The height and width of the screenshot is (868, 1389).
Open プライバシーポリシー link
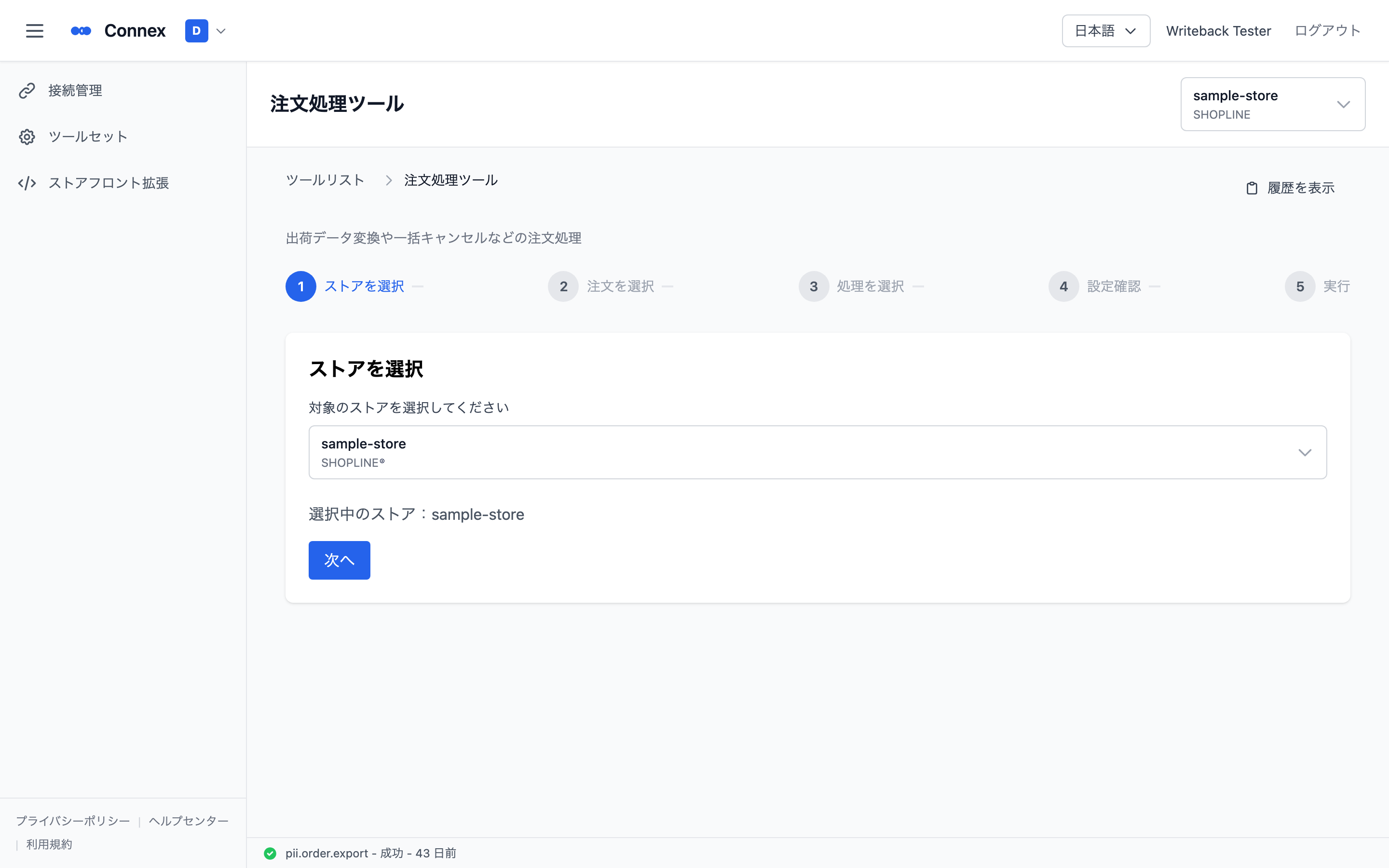(73, 821)
